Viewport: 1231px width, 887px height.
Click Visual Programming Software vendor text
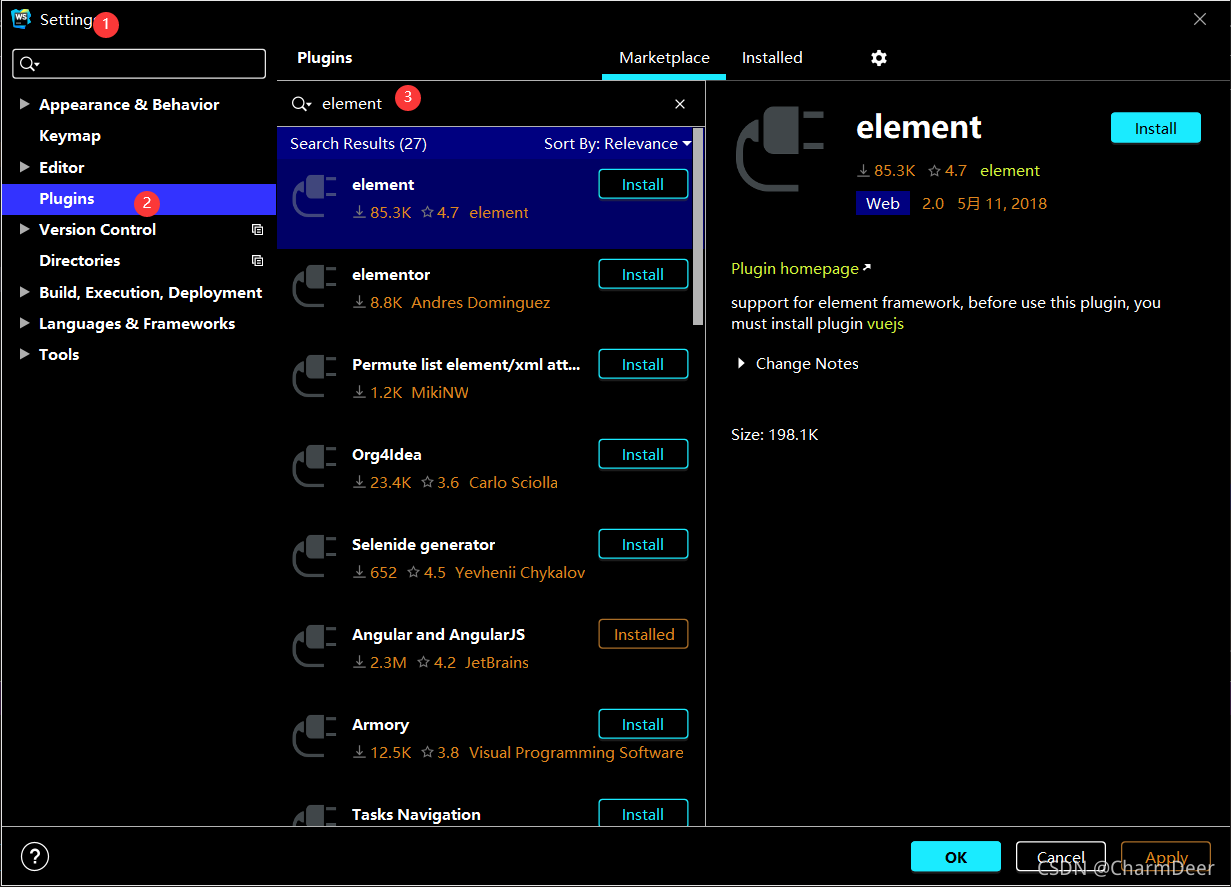click(x=576, y=752)
